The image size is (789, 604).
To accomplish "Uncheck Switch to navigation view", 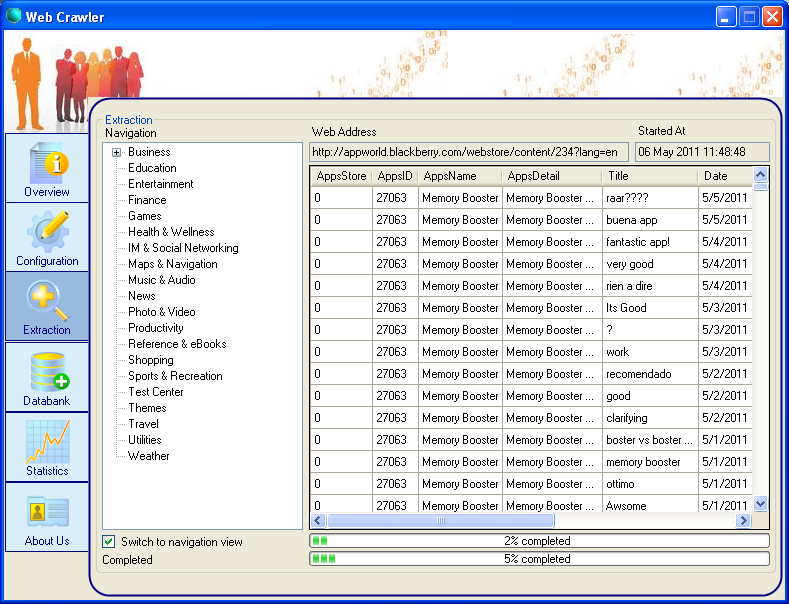I will (108, 542).
